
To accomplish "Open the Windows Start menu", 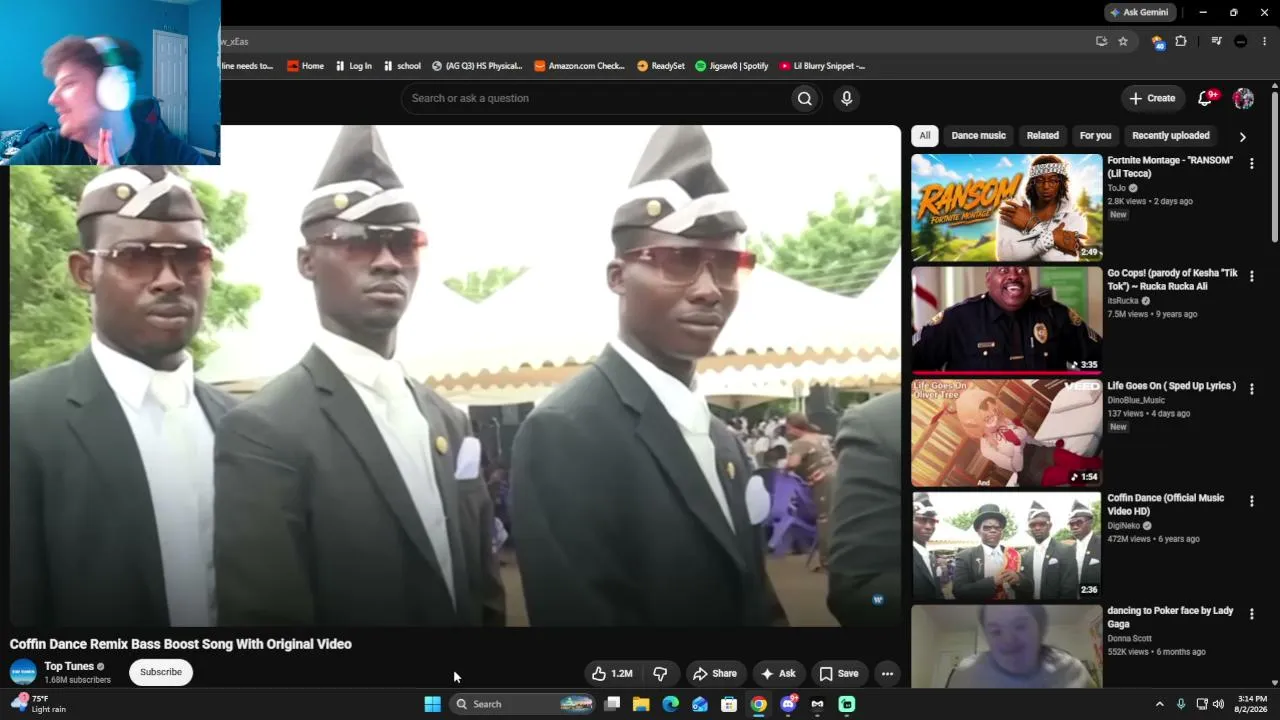I will point(432,704).
